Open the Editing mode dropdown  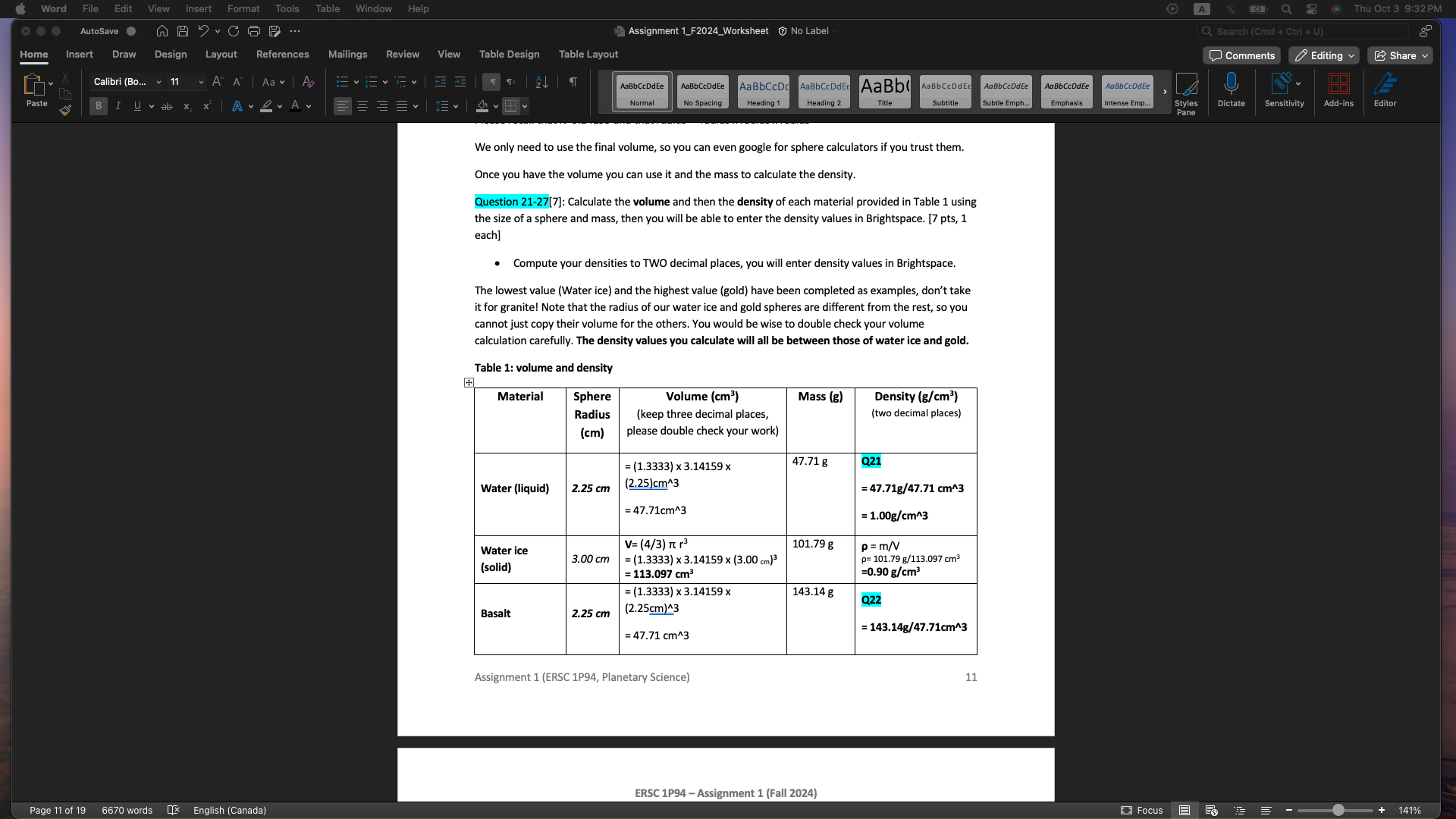1324,55
